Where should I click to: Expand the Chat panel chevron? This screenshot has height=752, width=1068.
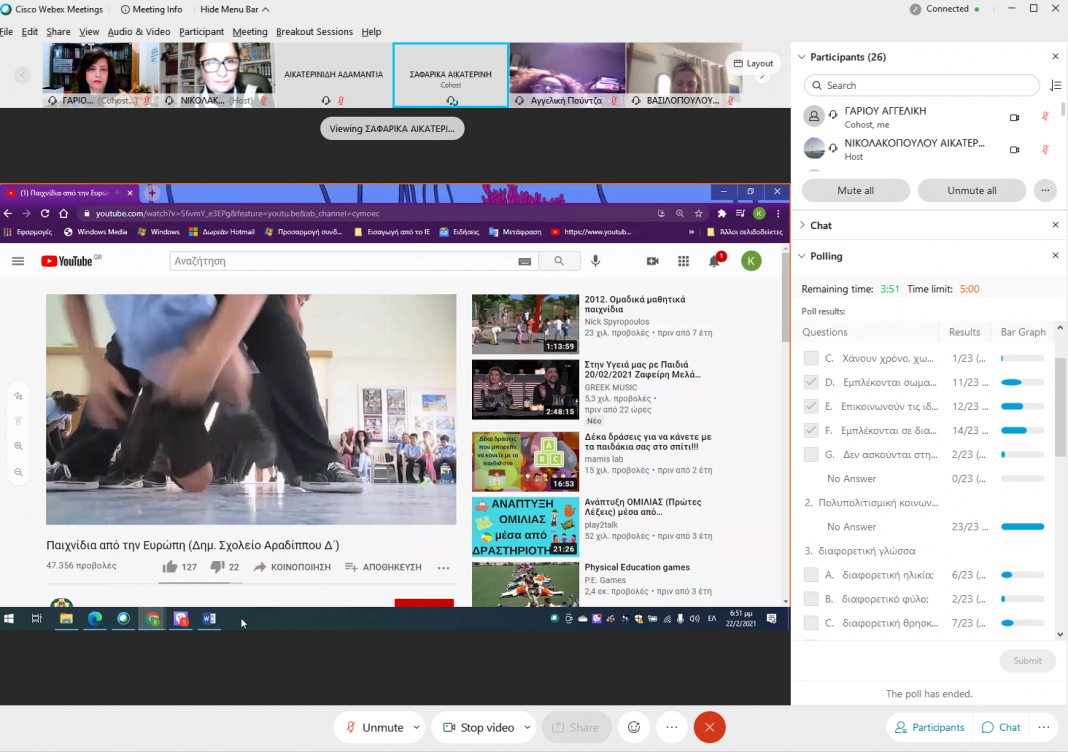point(802,225)
